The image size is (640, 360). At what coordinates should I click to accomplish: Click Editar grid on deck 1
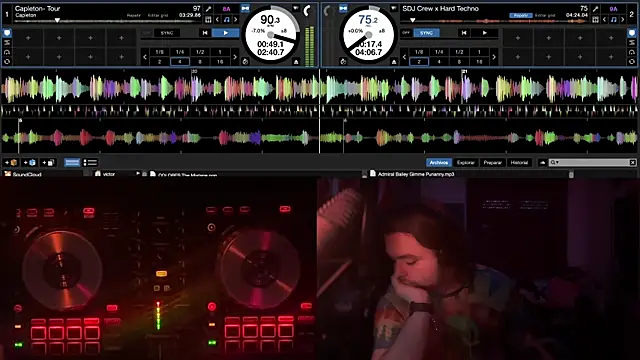[x=157, y=15]
